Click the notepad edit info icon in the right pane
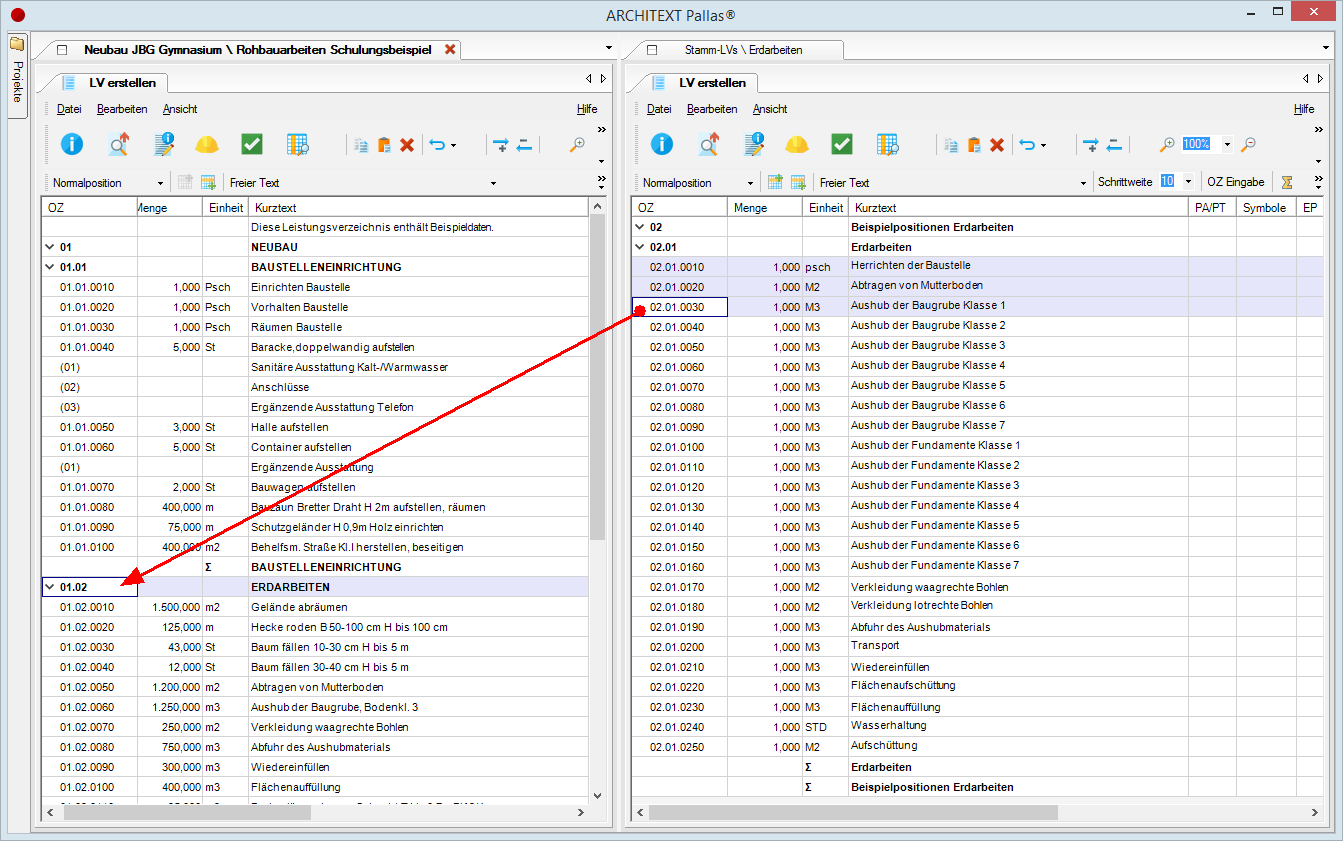 click(754, 144)
